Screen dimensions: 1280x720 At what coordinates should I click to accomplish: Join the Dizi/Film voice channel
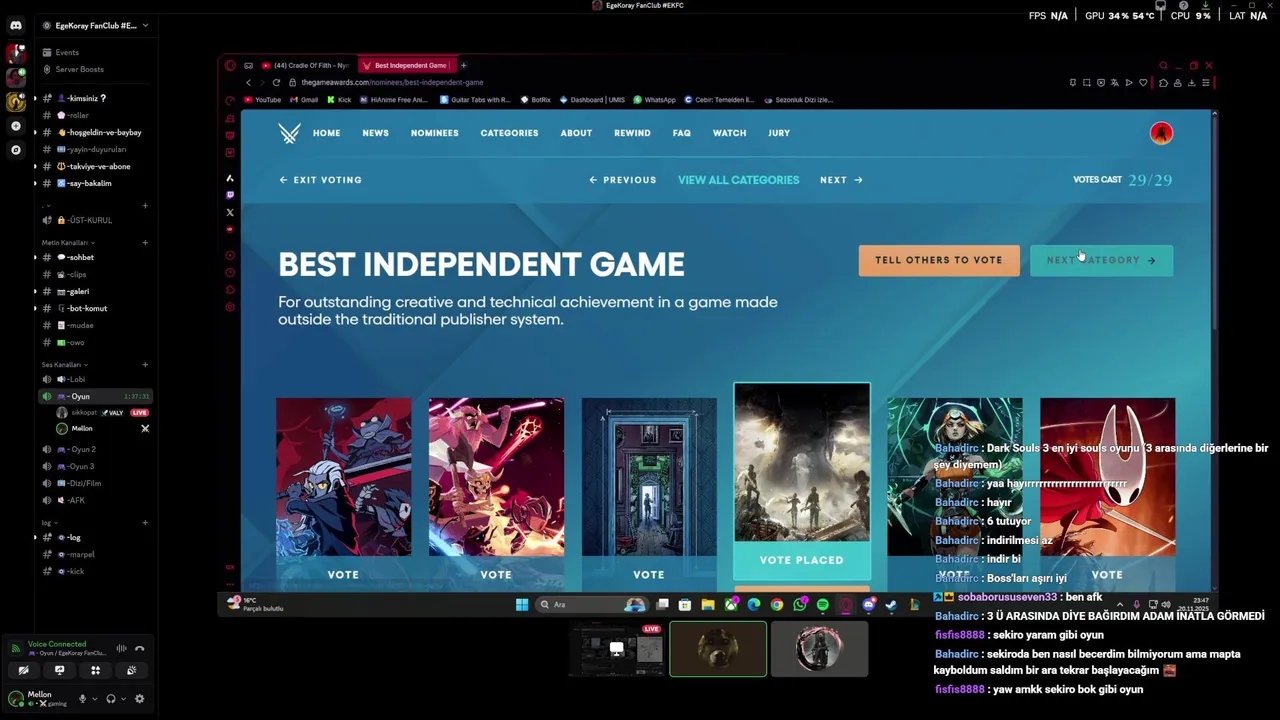pos(95,483)
